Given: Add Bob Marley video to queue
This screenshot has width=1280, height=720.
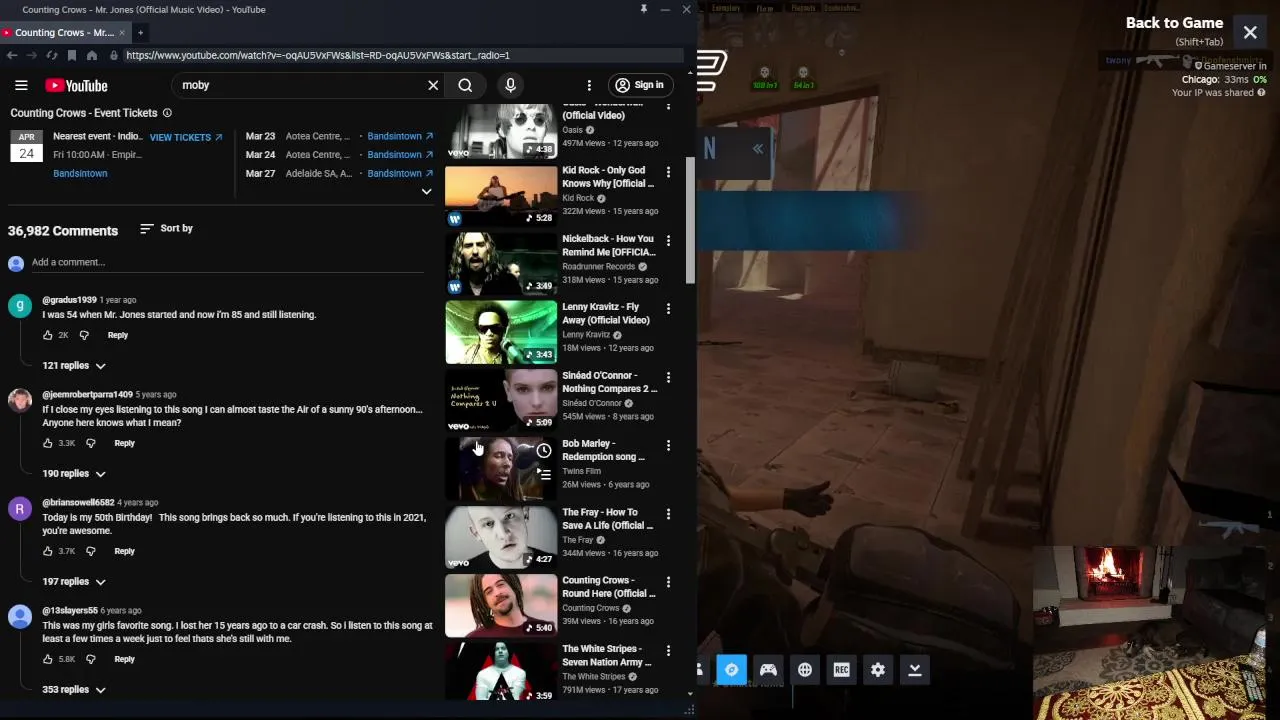Looking at the screenshot, I should coord(544,474).
